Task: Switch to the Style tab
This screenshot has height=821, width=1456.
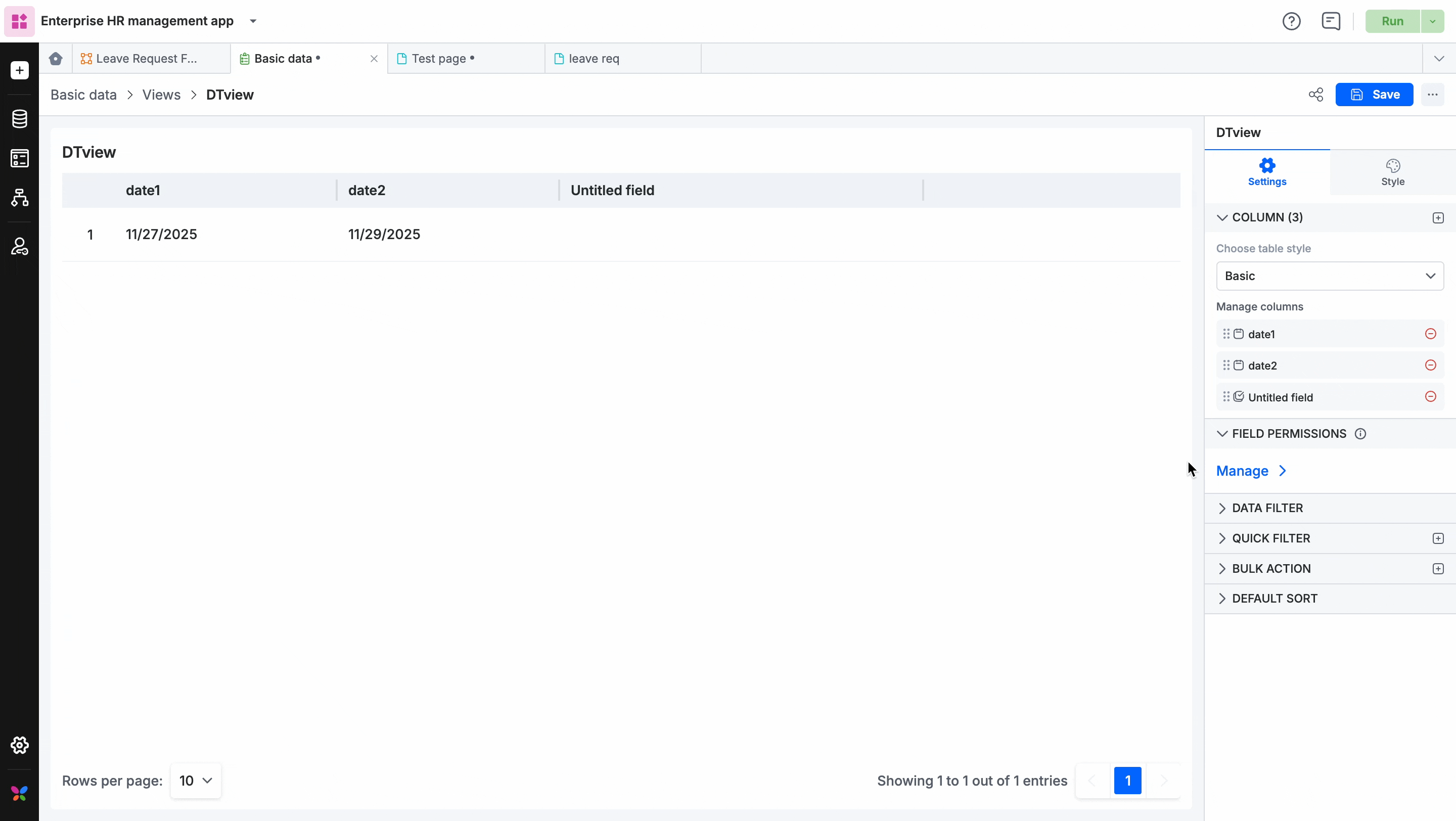Action: (x=1392, y=172)
